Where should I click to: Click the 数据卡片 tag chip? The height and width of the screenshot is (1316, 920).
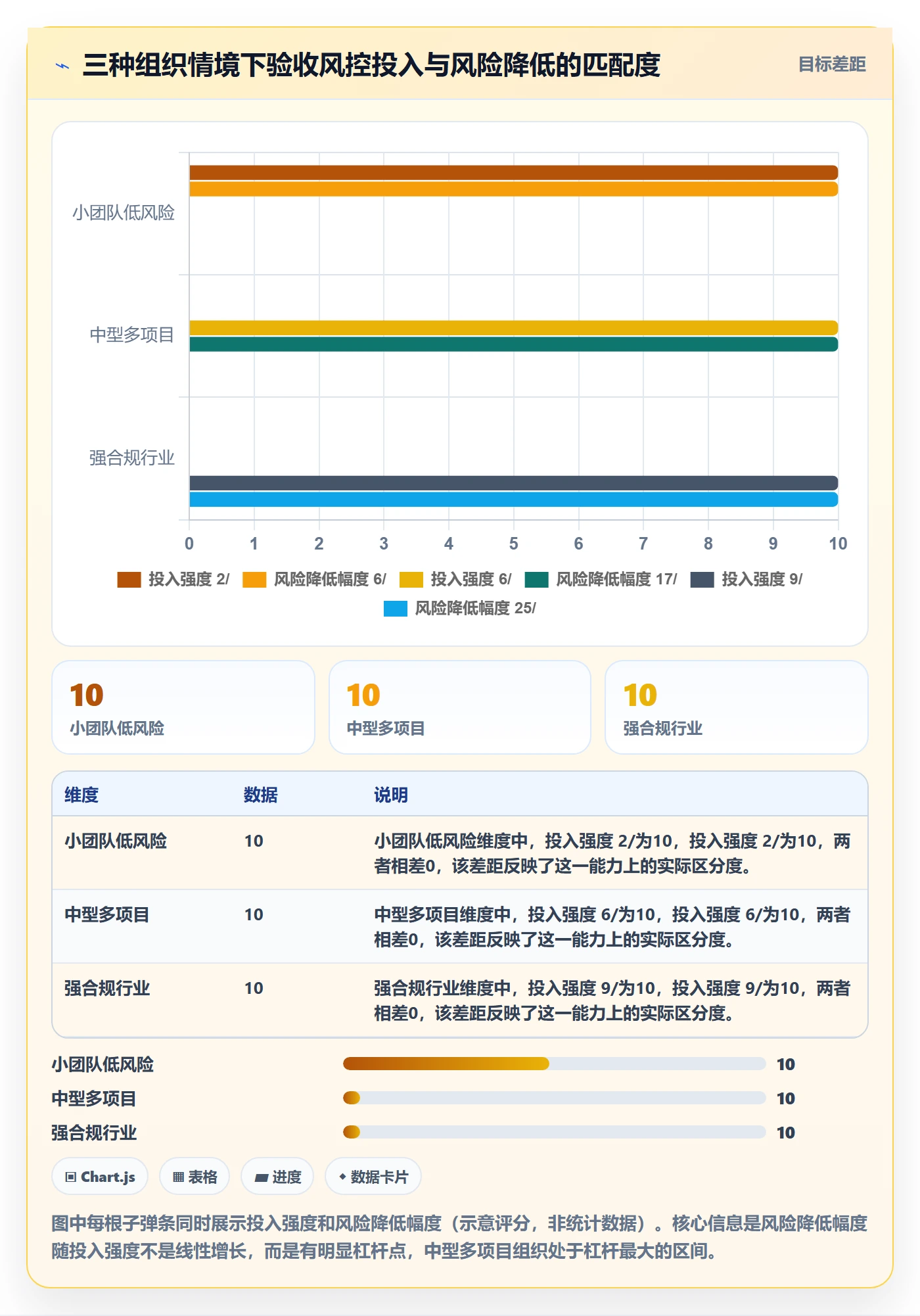pyautogui.click(x=373, y=1177)
